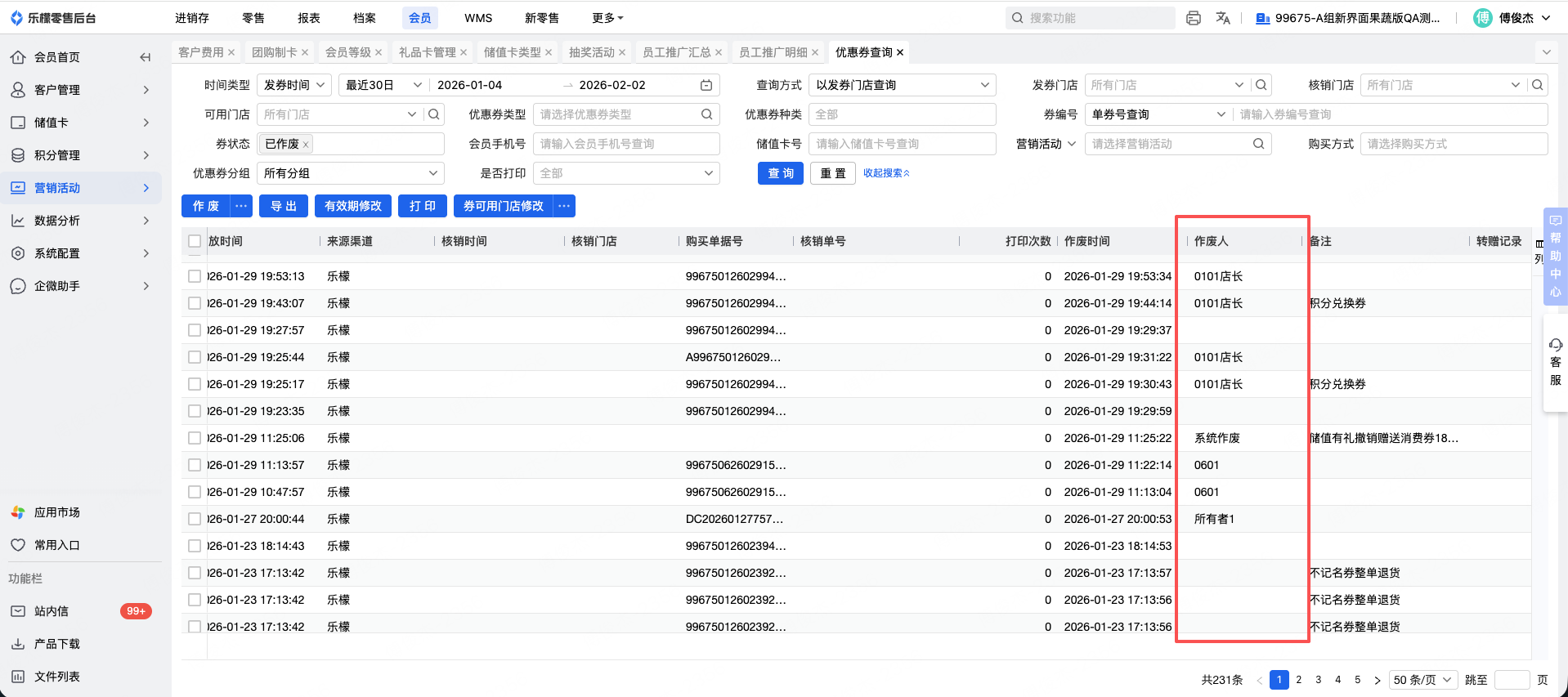Remove the 已作废 status tag

click(306, 145)
